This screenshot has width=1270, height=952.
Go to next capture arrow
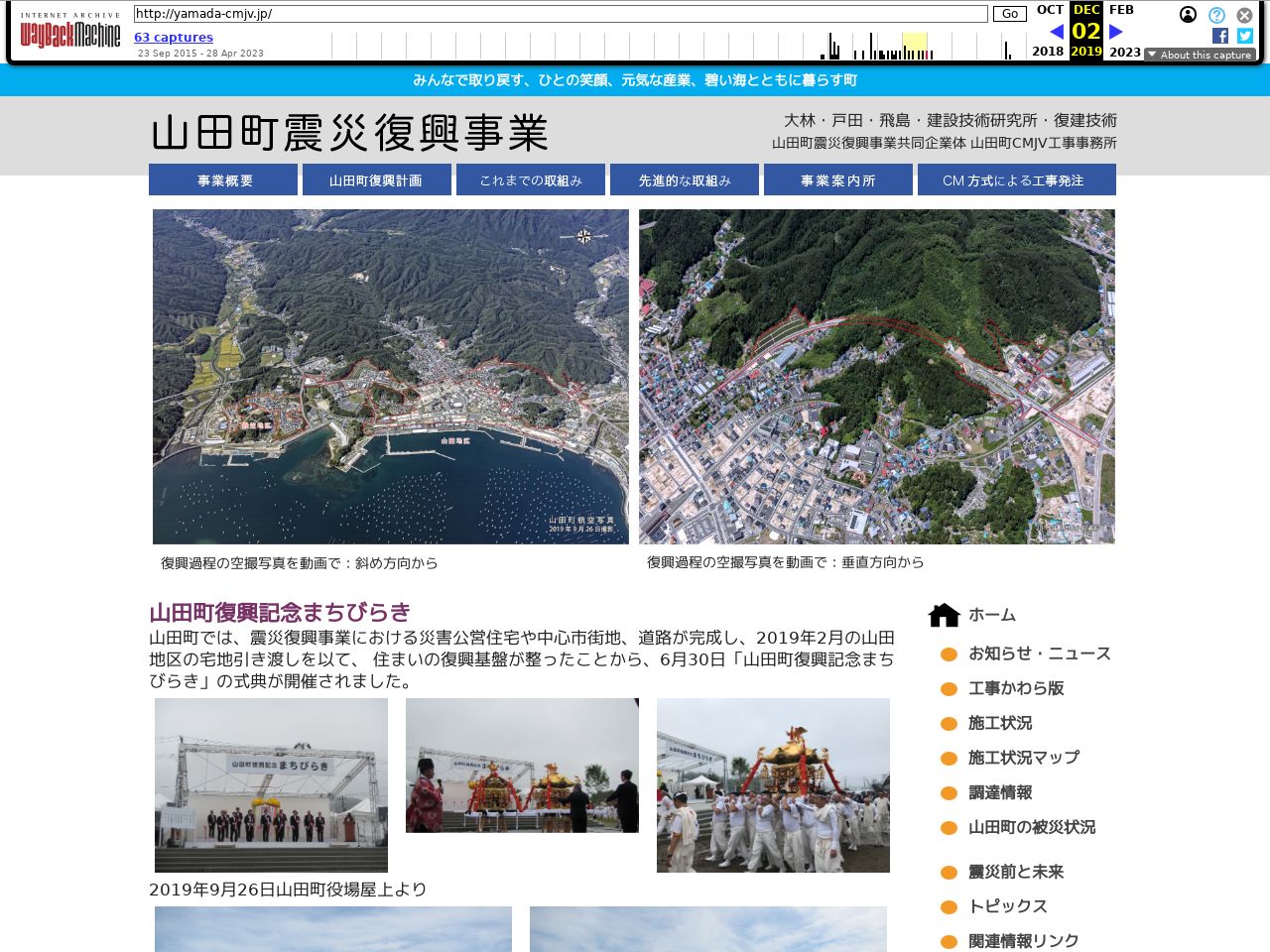1115,32
